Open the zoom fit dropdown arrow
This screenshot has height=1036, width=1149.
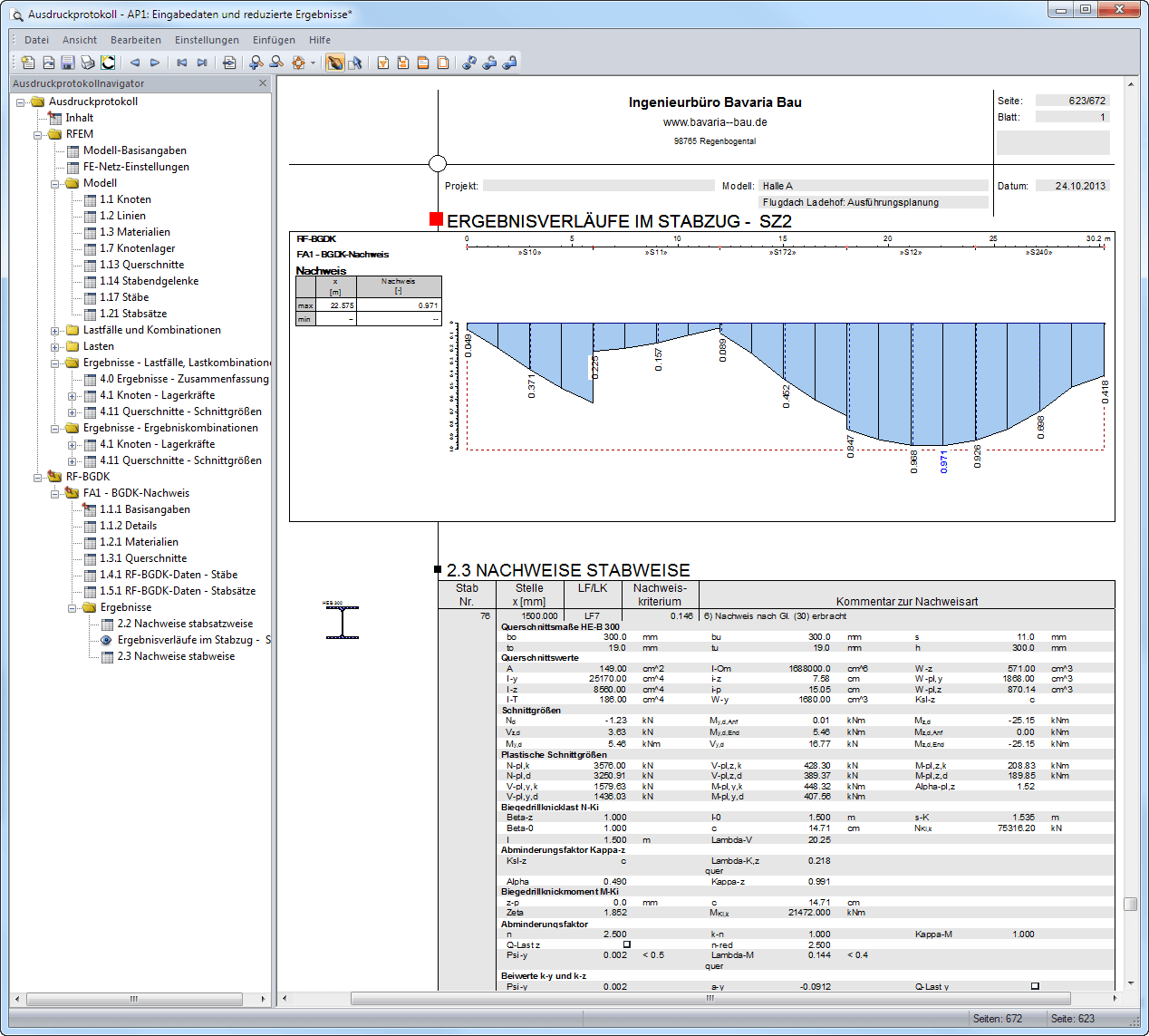313,63
